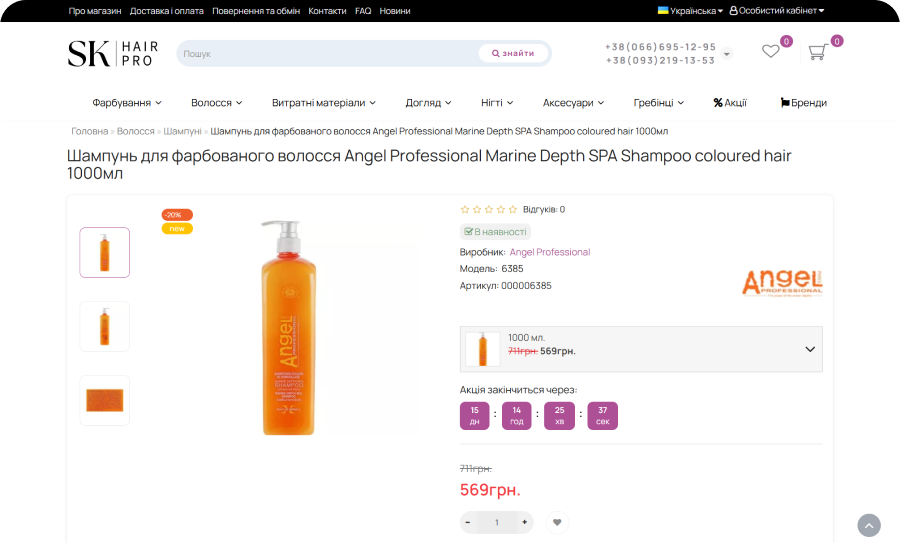Expand the Аксесуари menu

coord(573,103)
